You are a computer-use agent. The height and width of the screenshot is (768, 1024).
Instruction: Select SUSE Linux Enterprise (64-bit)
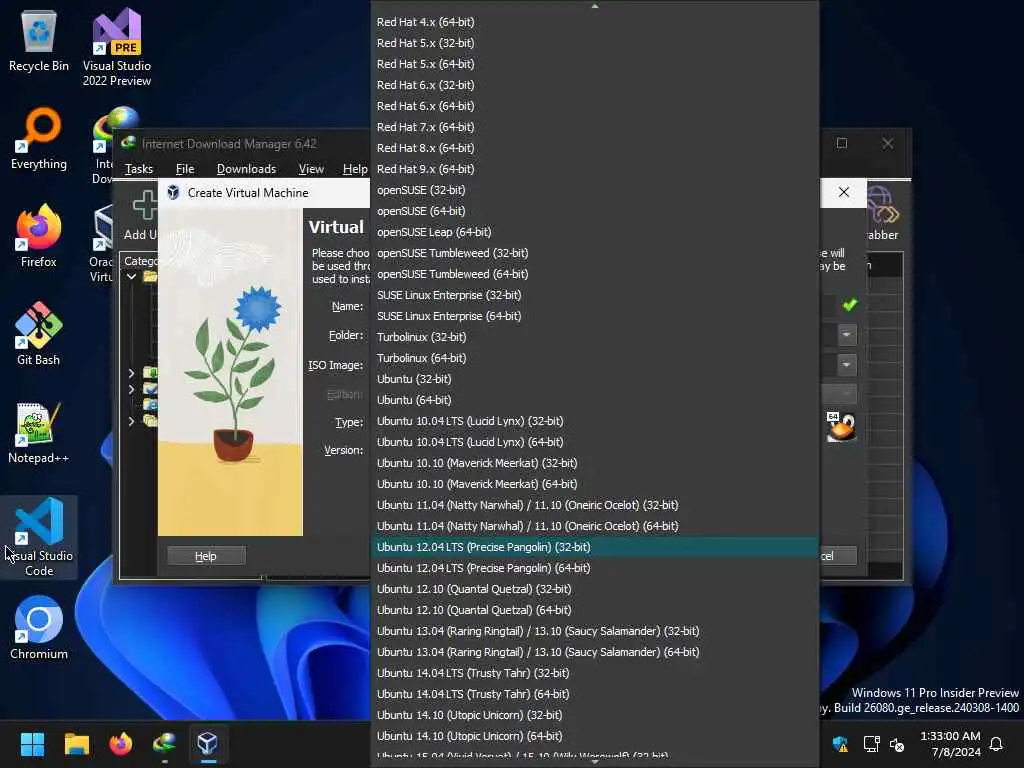[594, 315]
